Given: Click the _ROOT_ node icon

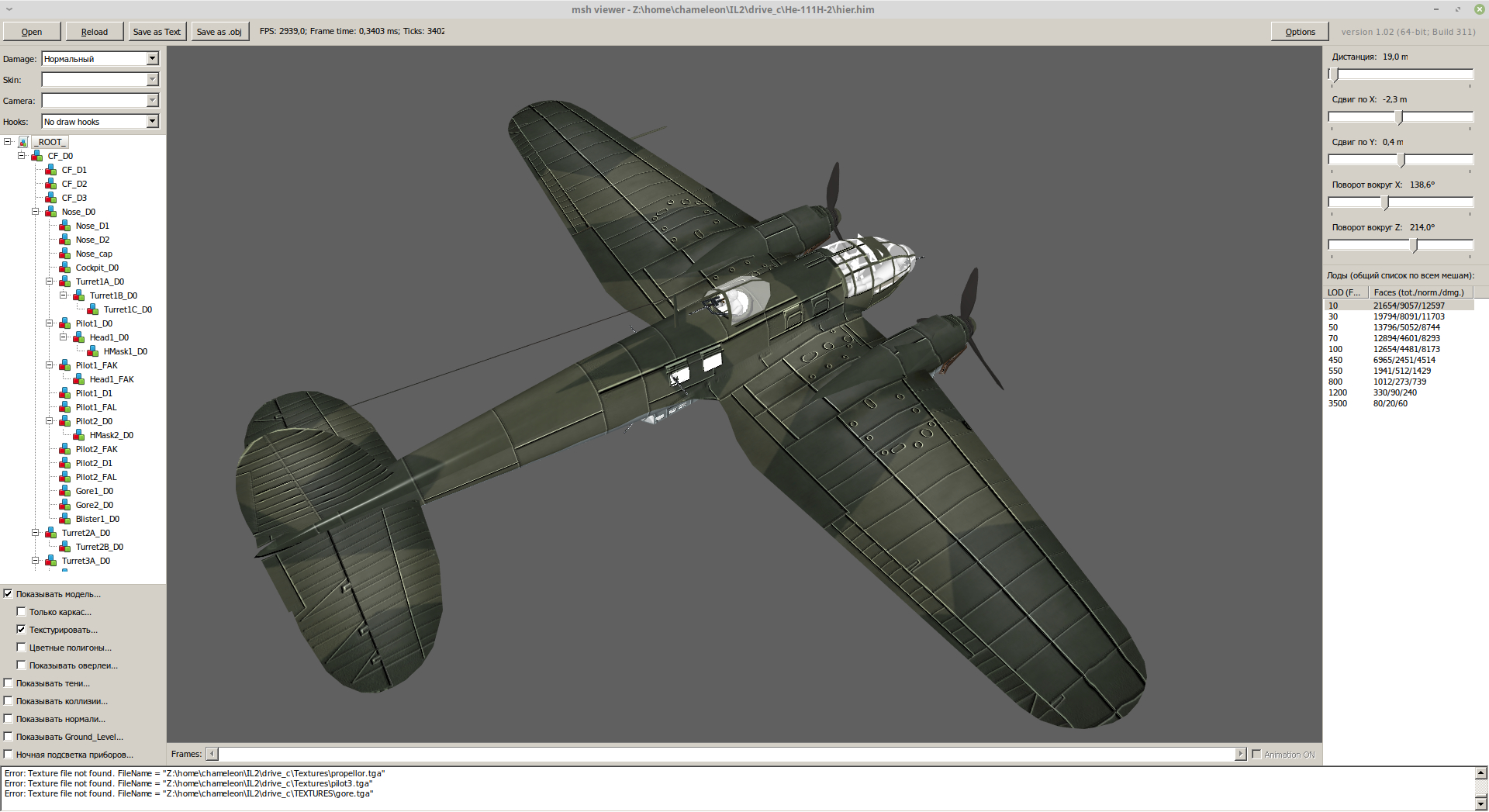Looking at the screenshot, I should coord(23,142).
